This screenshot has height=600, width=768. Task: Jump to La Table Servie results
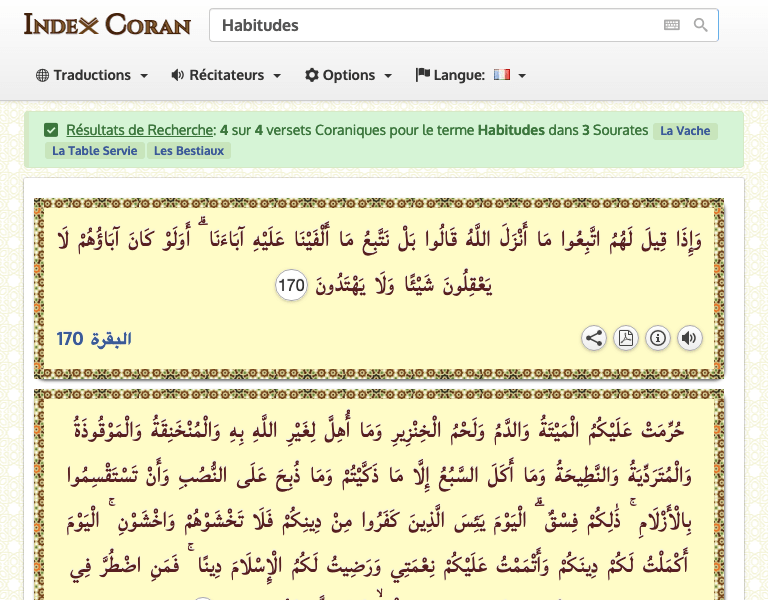coord(93,151)
